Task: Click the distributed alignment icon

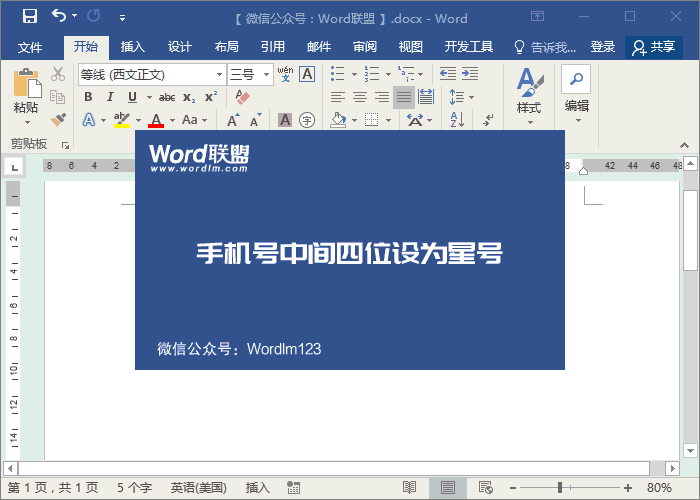Action: click(426, 97)
